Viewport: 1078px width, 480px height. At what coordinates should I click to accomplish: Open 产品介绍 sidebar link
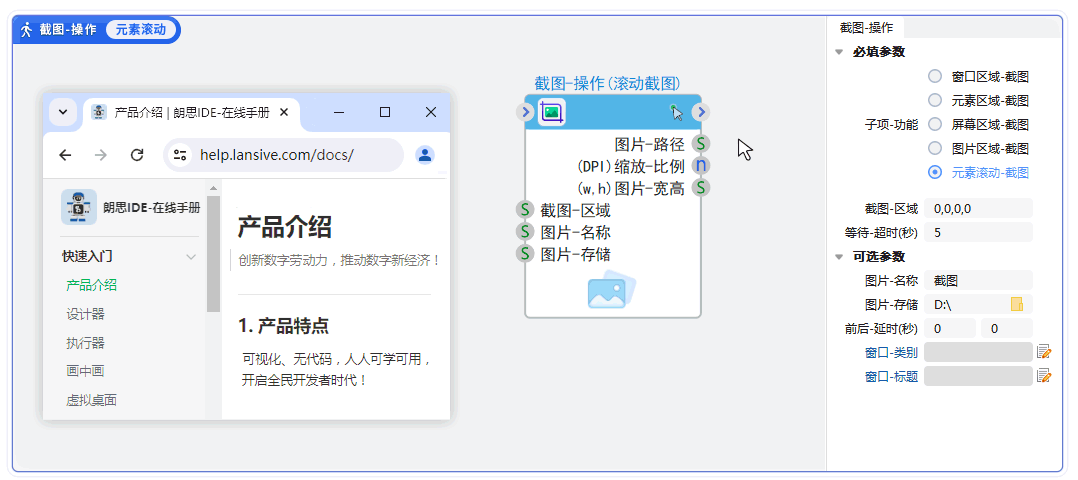pyautogui.click(x=91, y=285)
